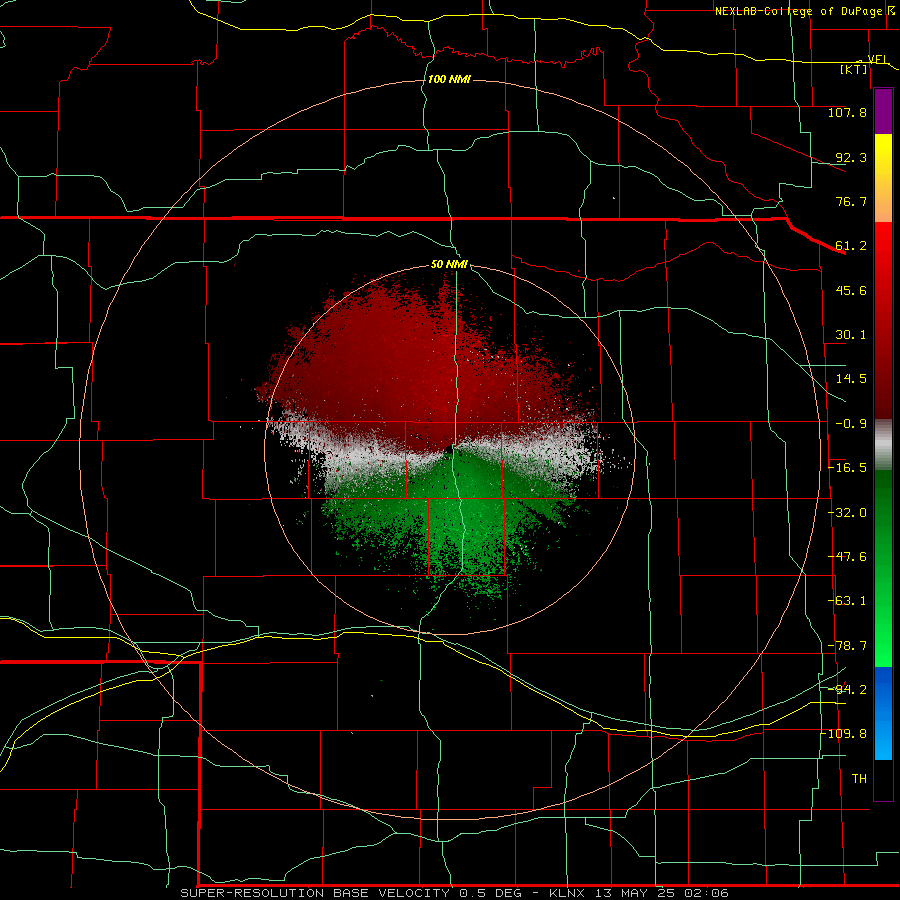900x900 pixels.
Task: Click the blue segment of the velocity color bar
Action: pos(883,713)
